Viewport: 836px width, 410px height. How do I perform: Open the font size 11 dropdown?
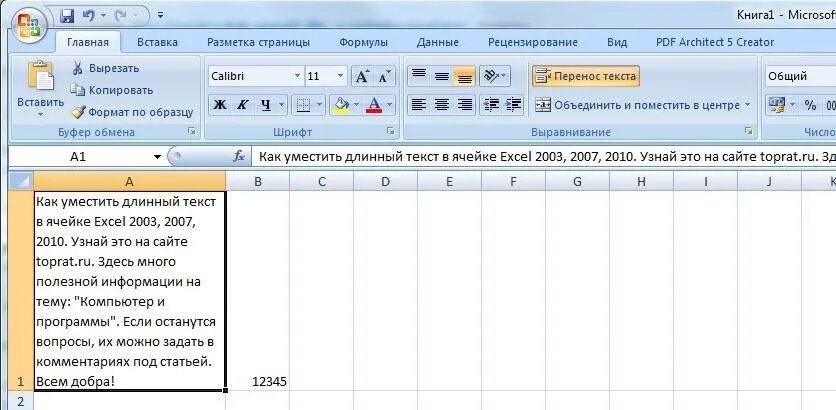341,76
